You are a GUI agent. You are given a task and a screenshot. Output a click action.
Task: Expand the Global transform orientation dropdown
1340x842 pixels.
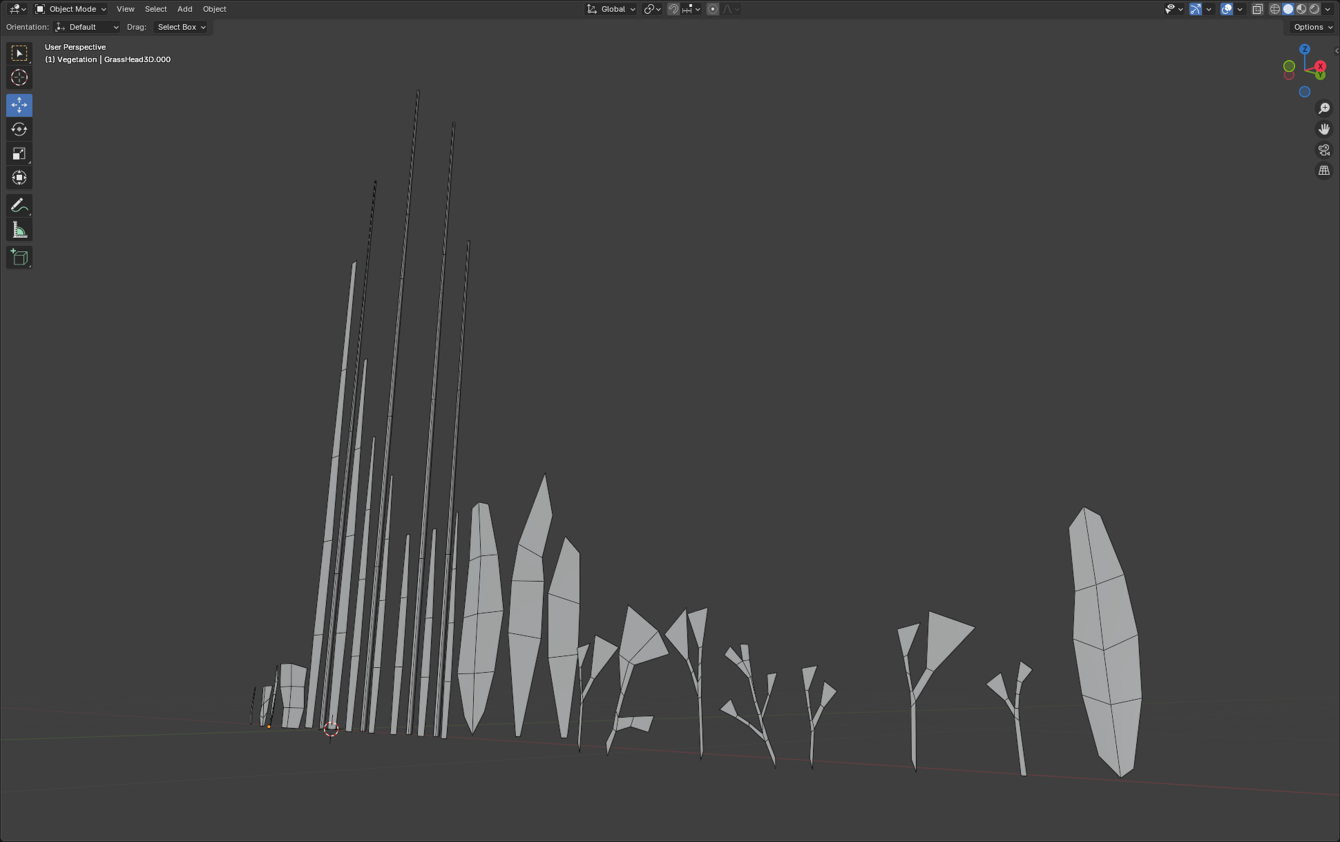pos(611,9)
